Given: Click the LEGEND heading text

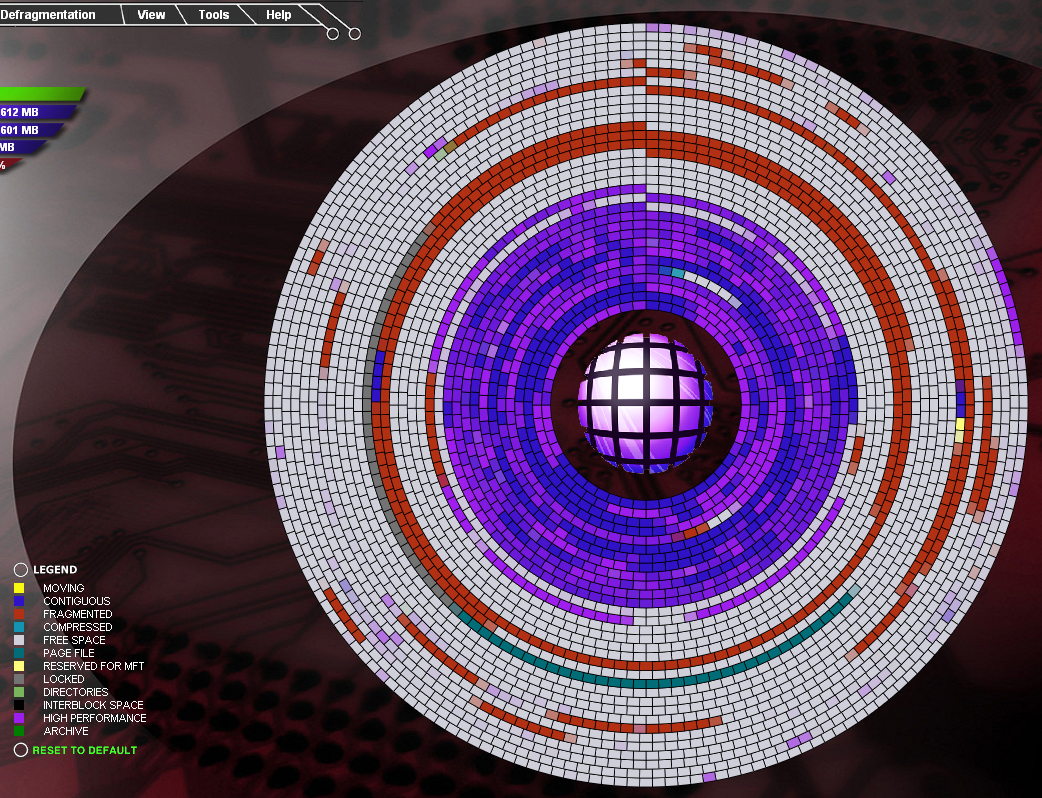Looking at the screenshot, I should click(x=55, y=569).
